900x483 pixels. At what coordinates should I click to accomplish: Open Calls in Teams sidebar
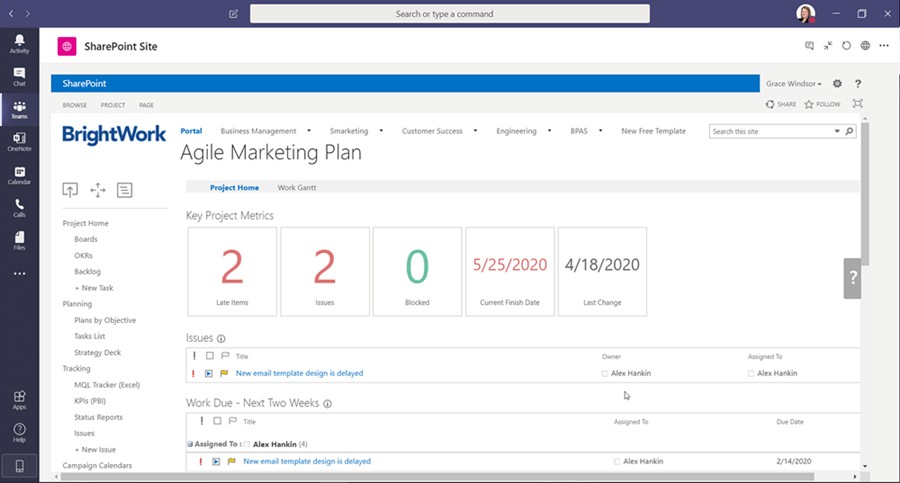point(20,208)
